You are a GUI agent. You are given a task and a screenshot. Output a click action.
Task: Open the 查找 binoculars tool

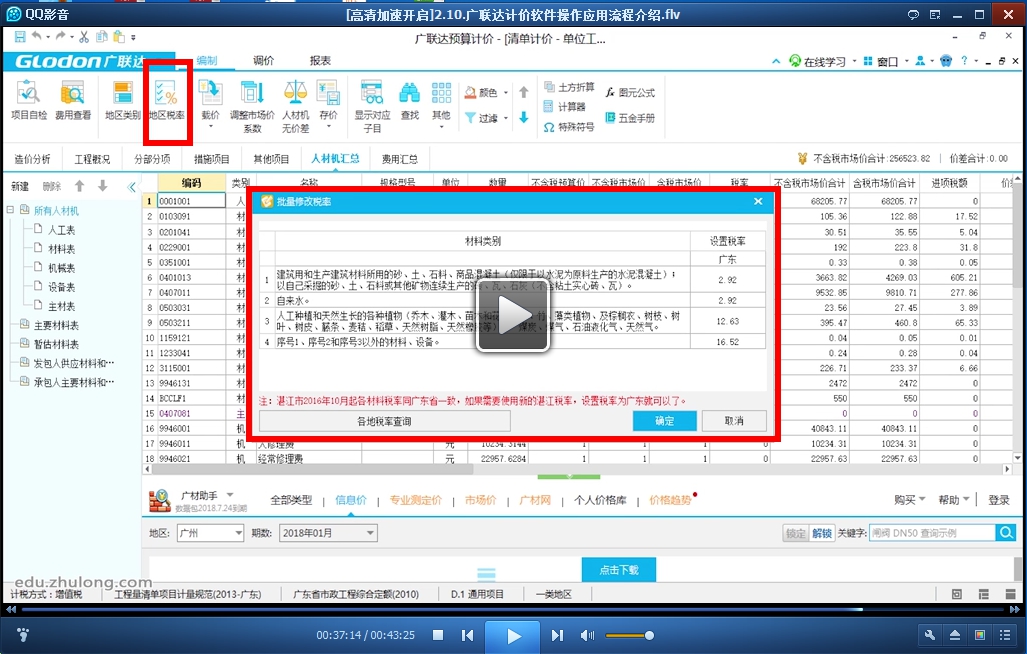click(x=409, y=100)
